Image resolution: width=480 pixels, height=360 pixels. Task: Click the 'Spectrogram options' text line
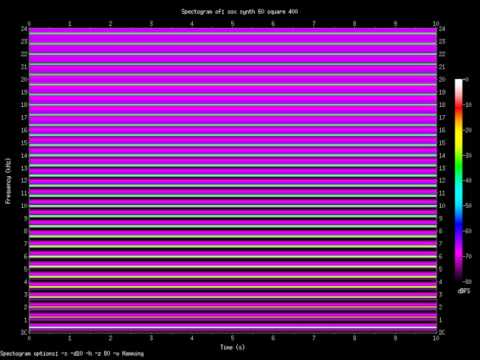[x=72, y=354]
